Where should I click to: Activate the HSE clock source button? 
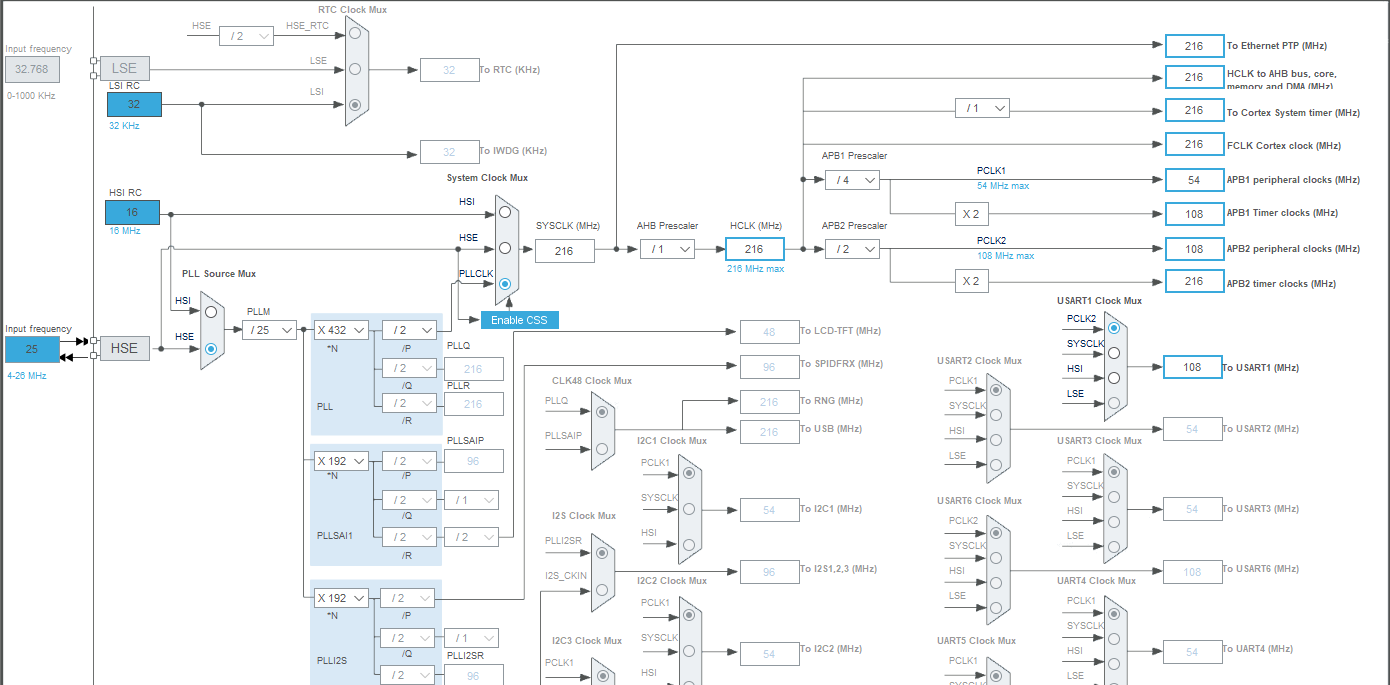point(124,348)
